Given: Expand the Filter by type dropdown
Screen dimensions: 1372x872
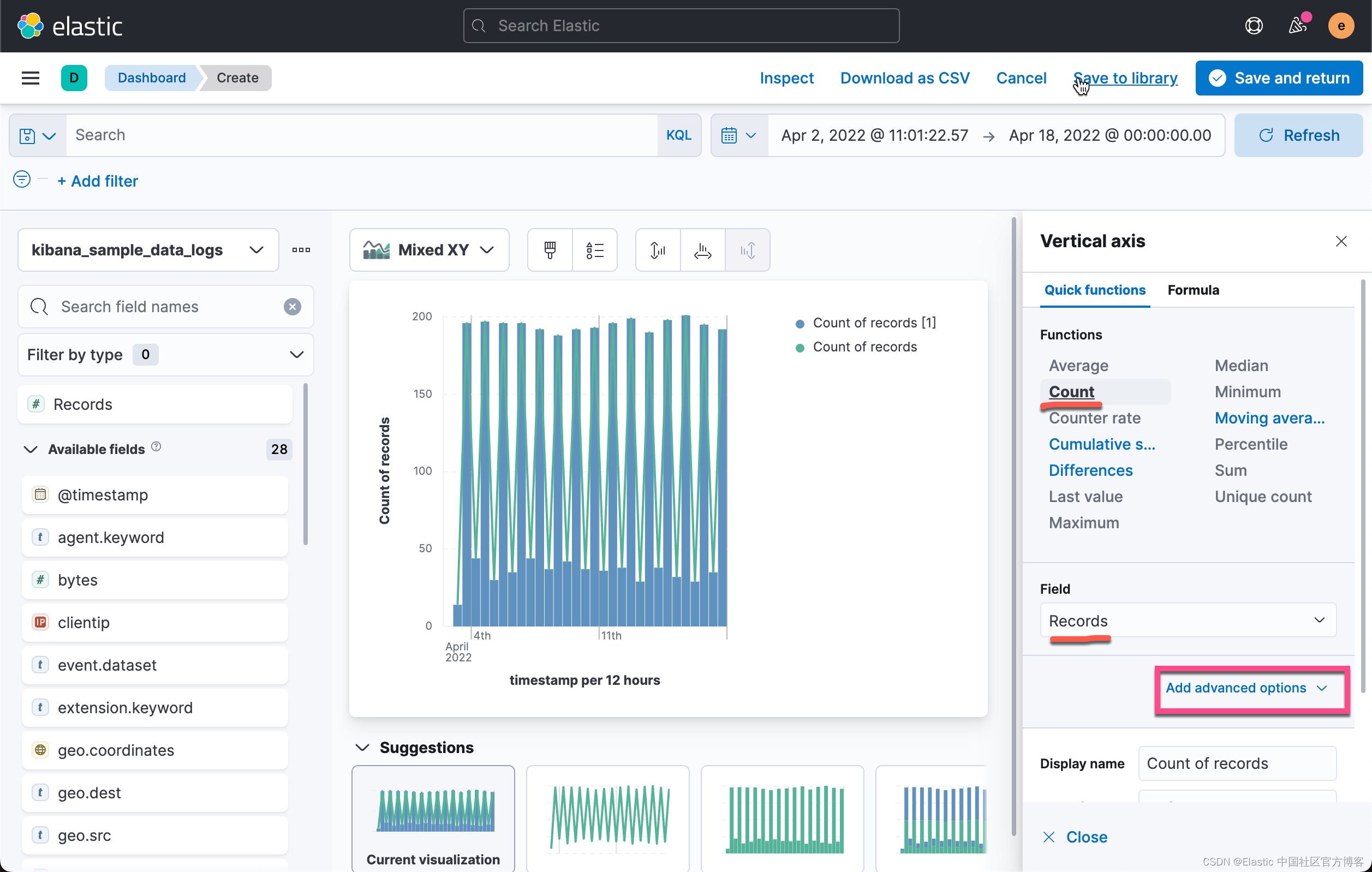Looking at the screenshot, I should (165, 355).
